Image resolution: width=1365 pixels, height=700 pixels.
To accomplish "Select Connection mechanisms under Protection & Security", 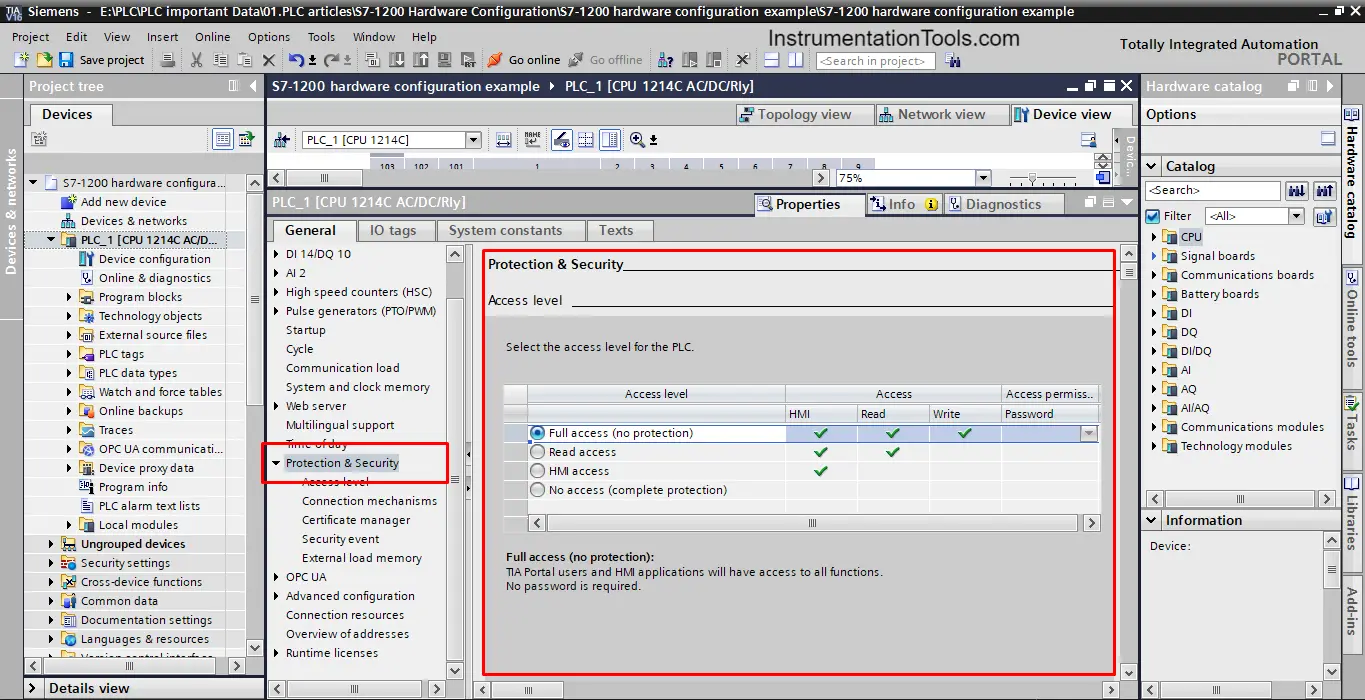I will pyautogui.click(x=369, y=501).
